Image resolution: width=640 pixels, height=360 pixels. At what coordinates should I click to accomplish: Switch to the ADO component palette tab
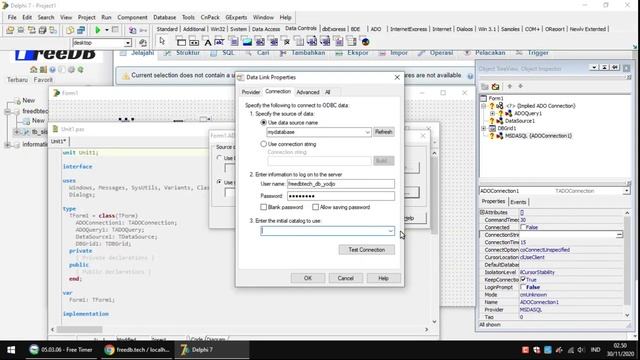point(376,29)
